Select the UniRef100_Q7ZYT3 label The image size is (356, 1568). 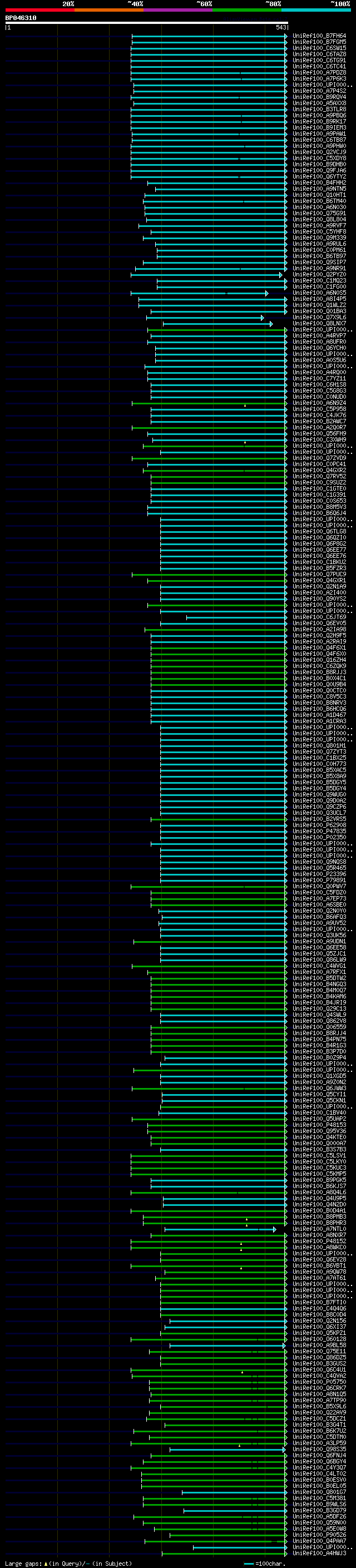pos(319,752)
